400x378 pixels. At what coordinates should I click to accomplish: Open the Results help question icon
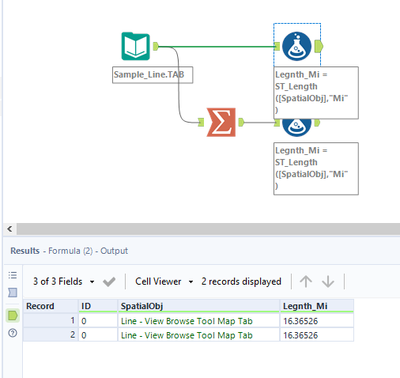point(13,333)
